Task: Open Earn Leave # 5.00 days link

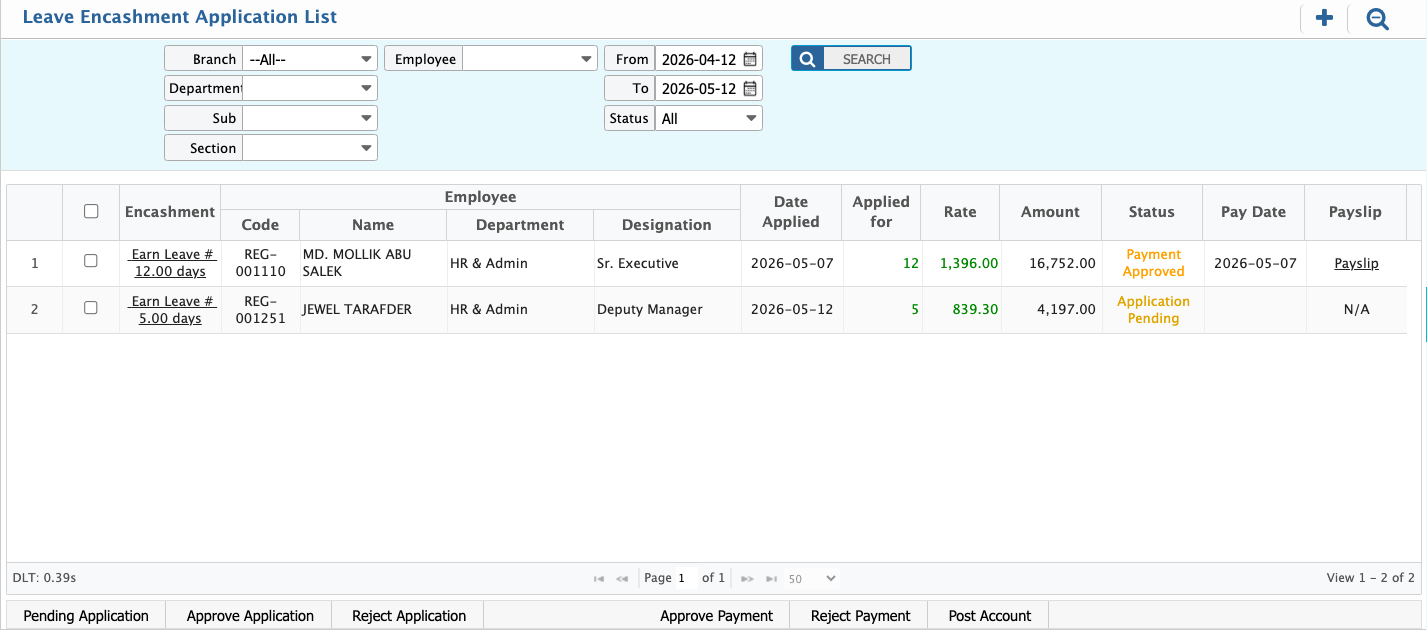Action: (170, 310)
